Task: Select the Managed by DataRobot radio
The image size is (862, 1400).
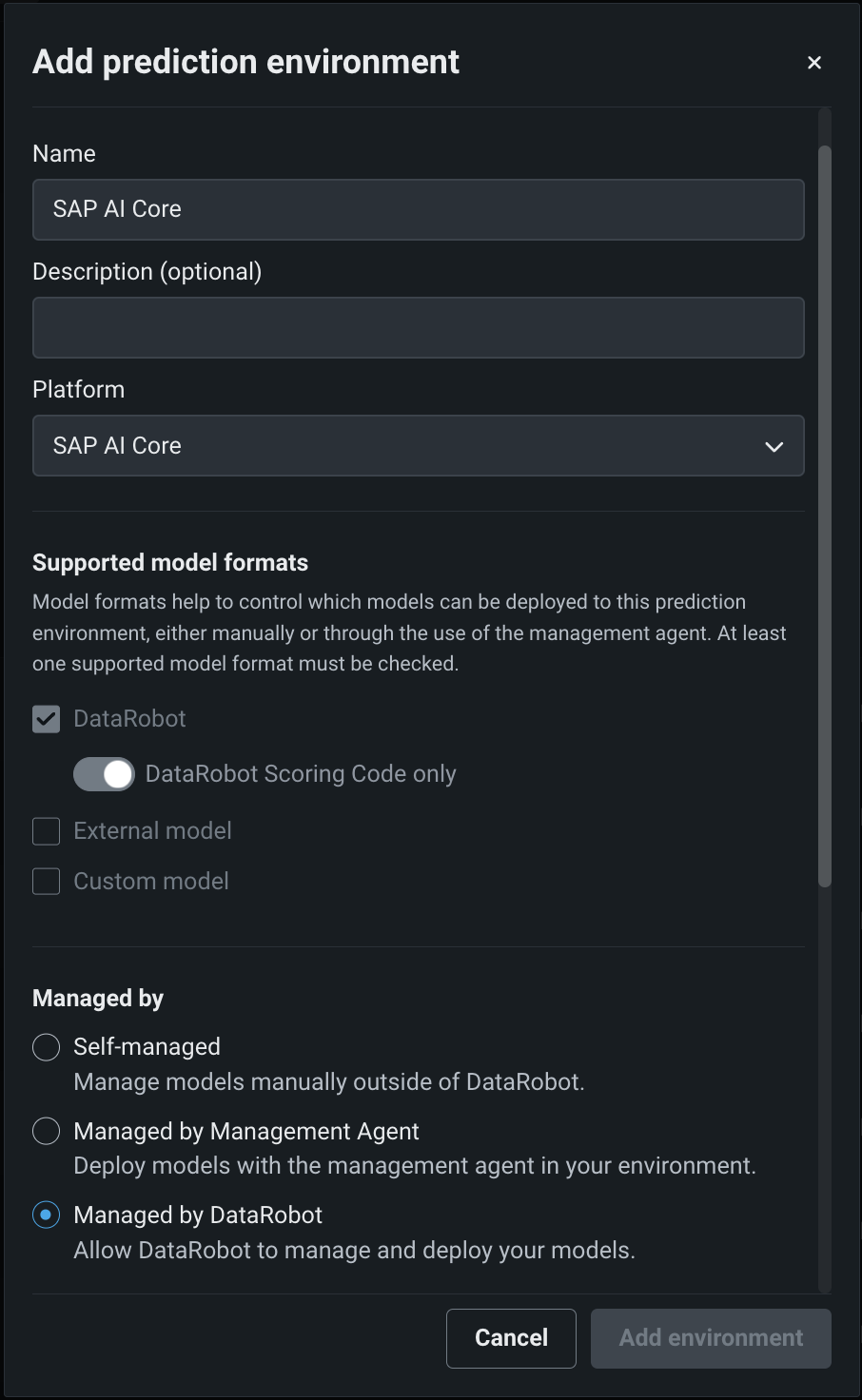Action: (x=47, y=1215)
